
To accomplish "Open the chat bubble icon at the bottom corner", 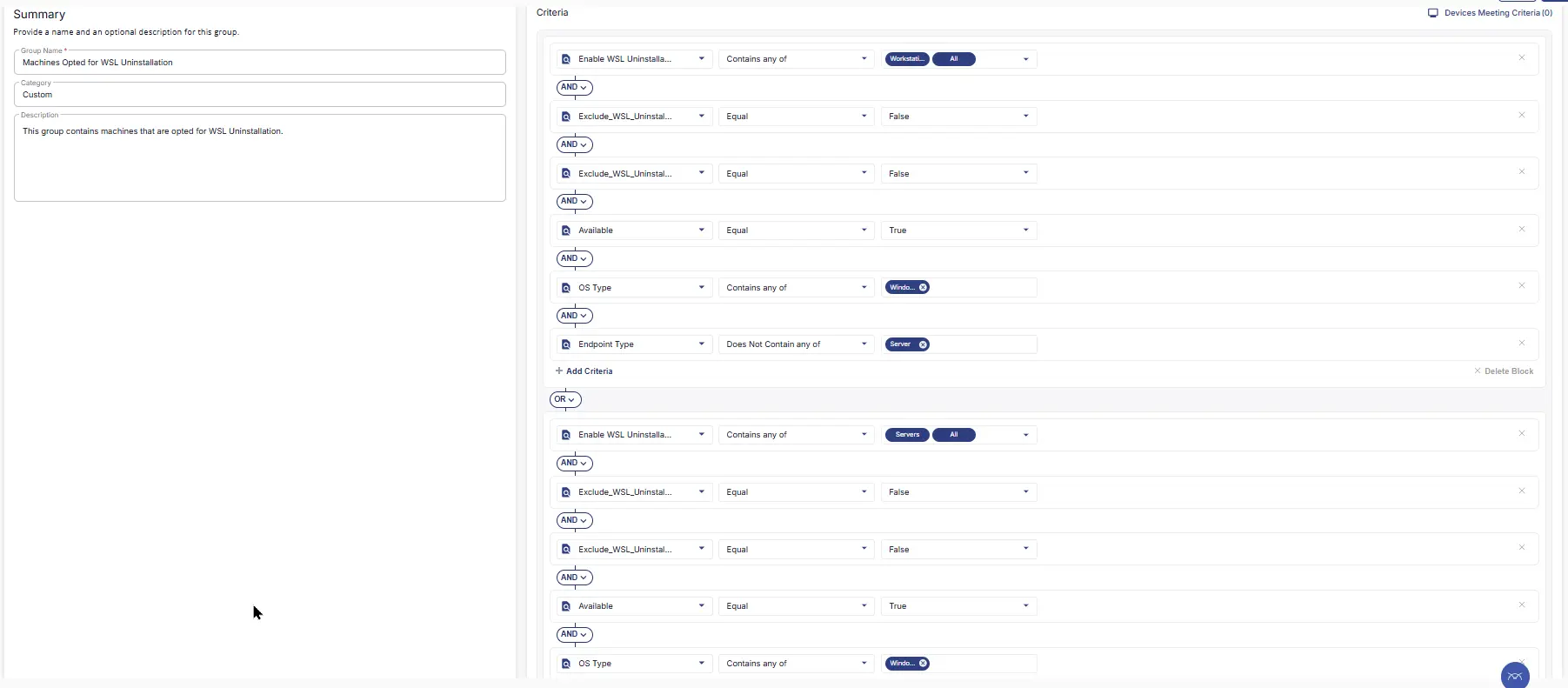I will point(1515,675).
